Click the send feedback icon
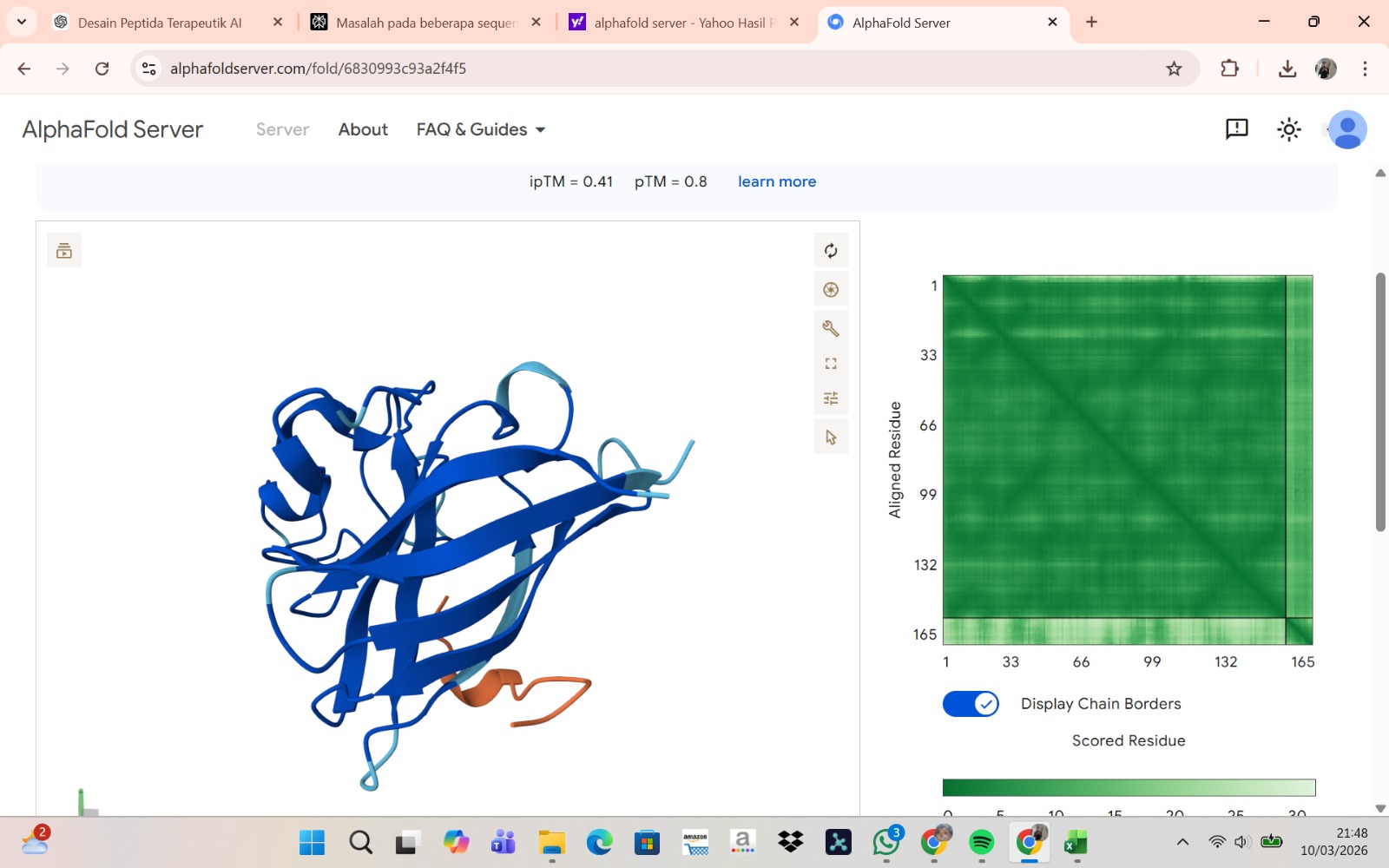Image resolution: width=1389 pixels, height=868 pixels. pyautogui.click(x=1236, y=129)
